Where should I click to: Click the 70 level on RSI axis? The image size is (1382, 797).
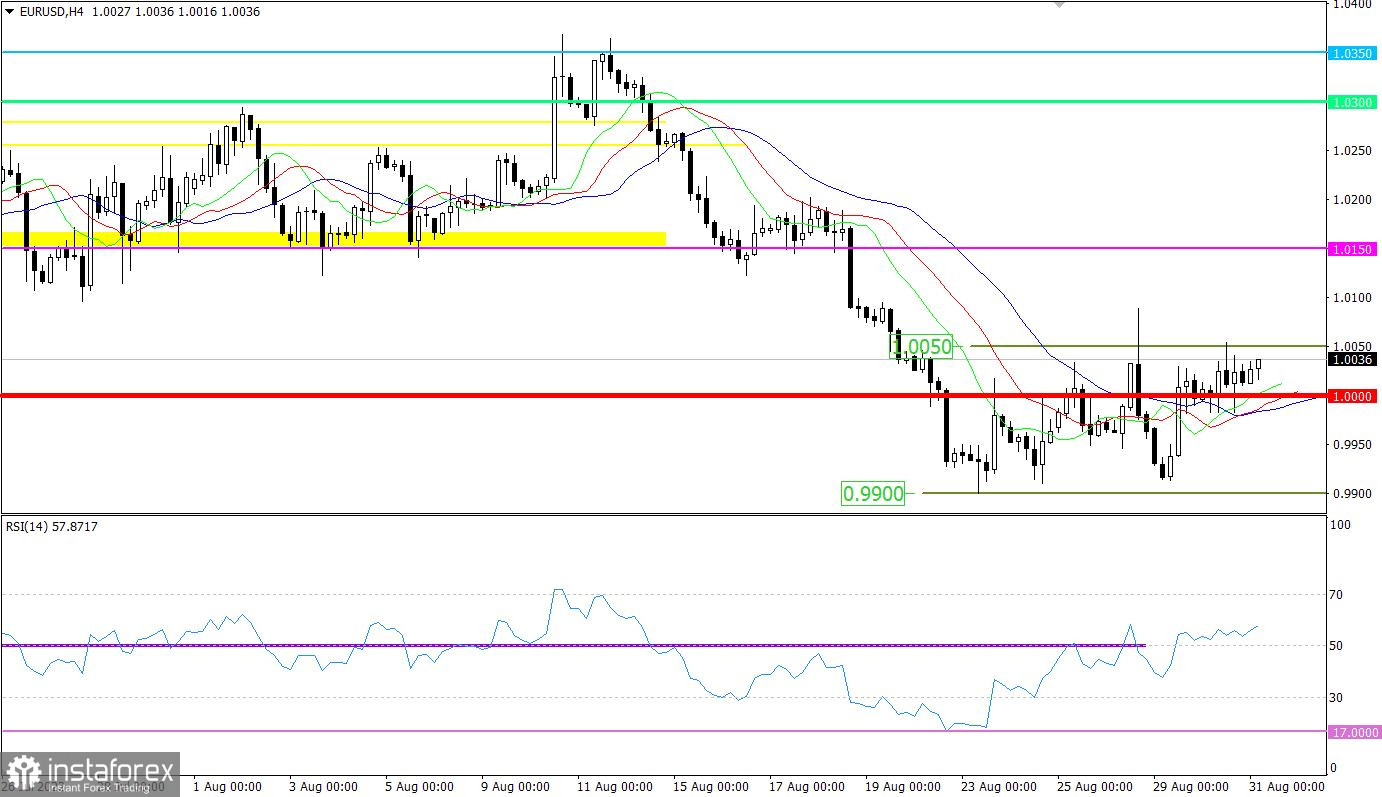pos(1338,595)
